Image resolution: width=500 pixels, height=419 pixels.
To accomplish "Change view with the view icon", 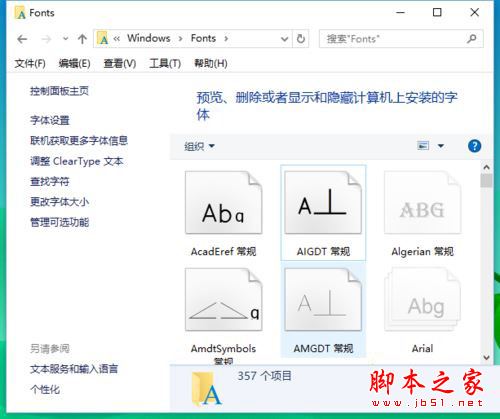I will (423, 146).
